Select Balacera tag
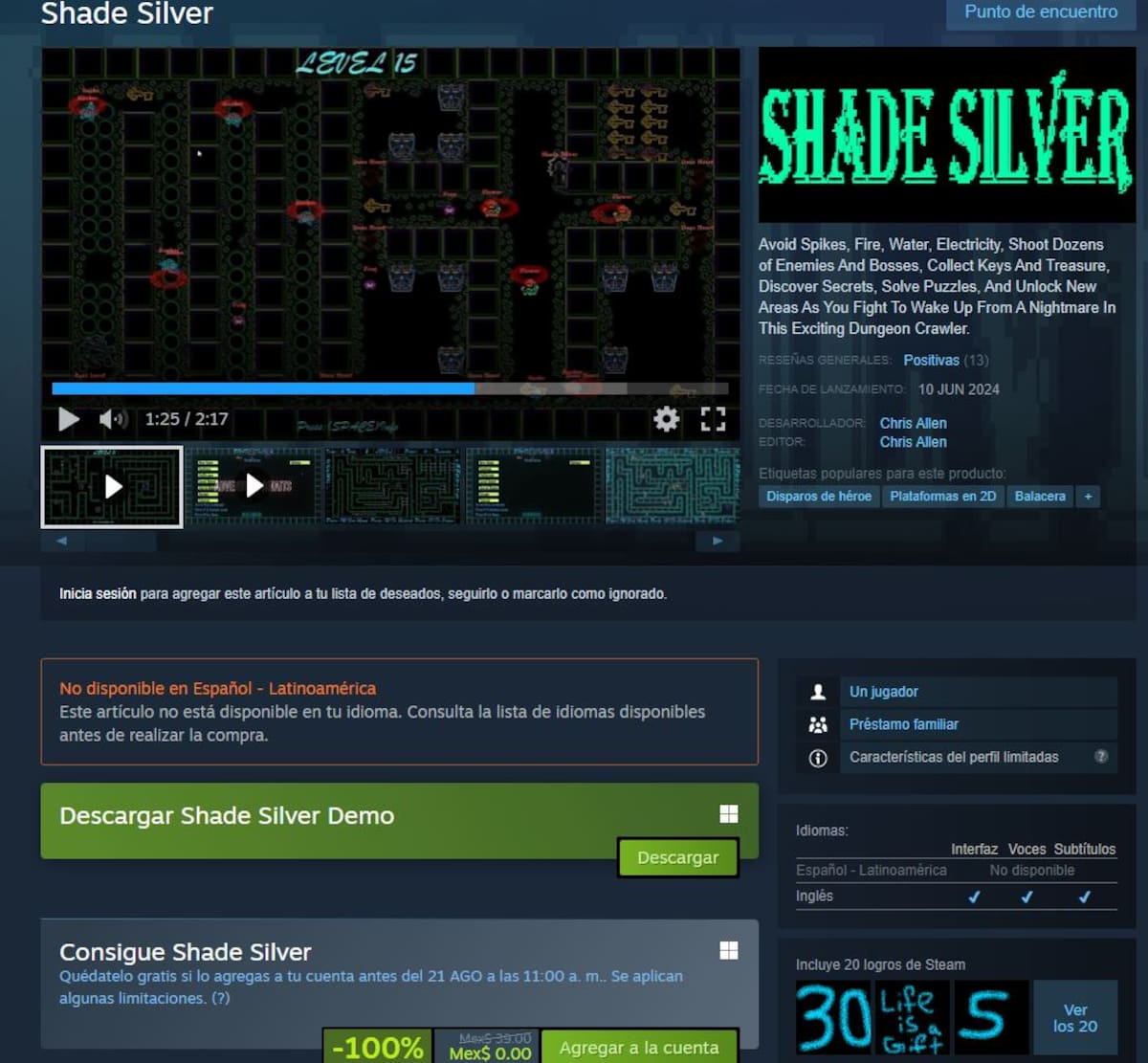Screen dimensions: 1148x1063 point(1040,497)
